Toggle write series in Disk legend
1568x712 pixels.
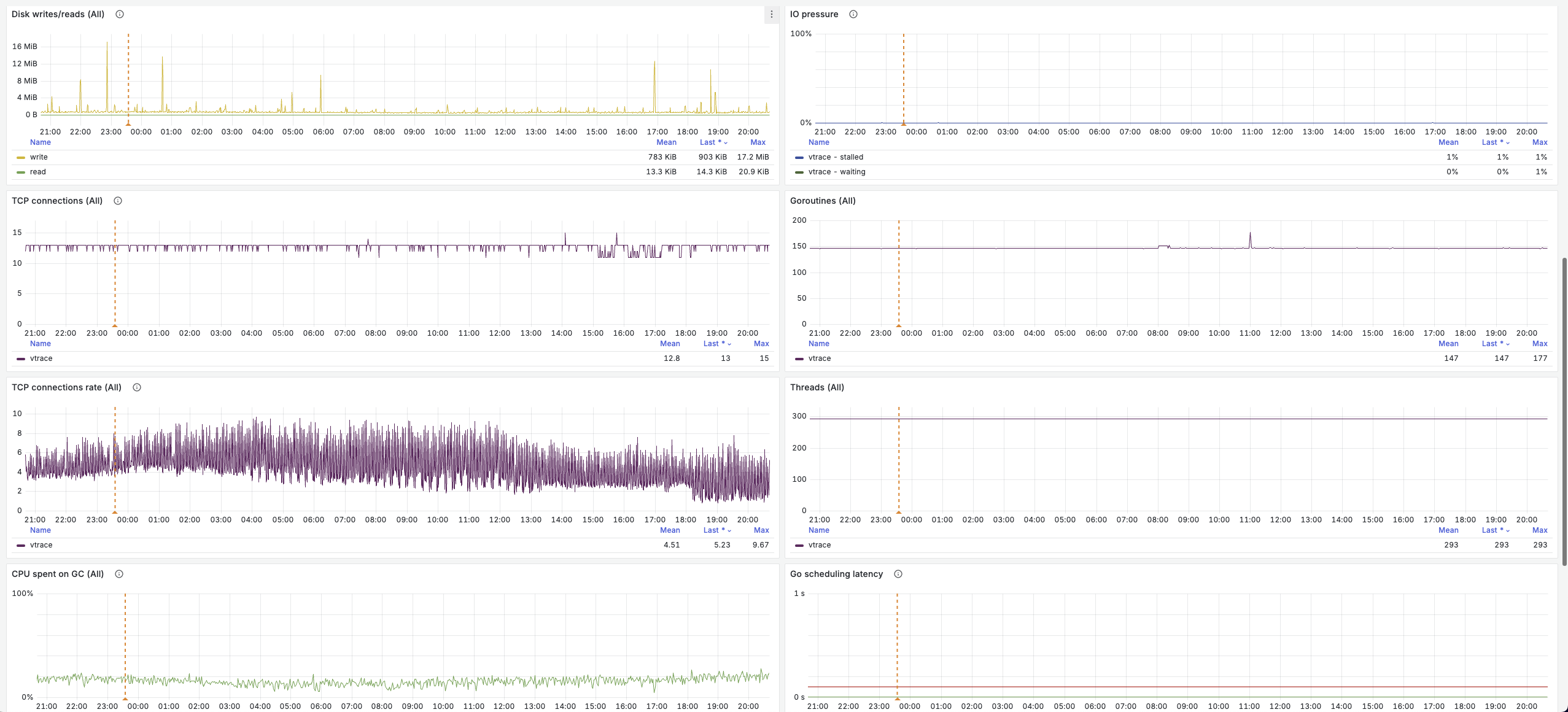(39, 157)
